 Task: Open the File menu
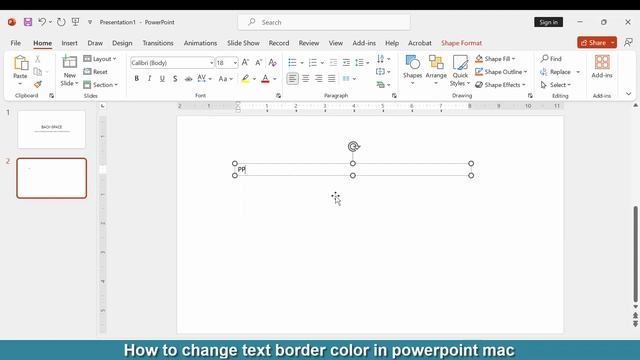[x=16, y=43]
